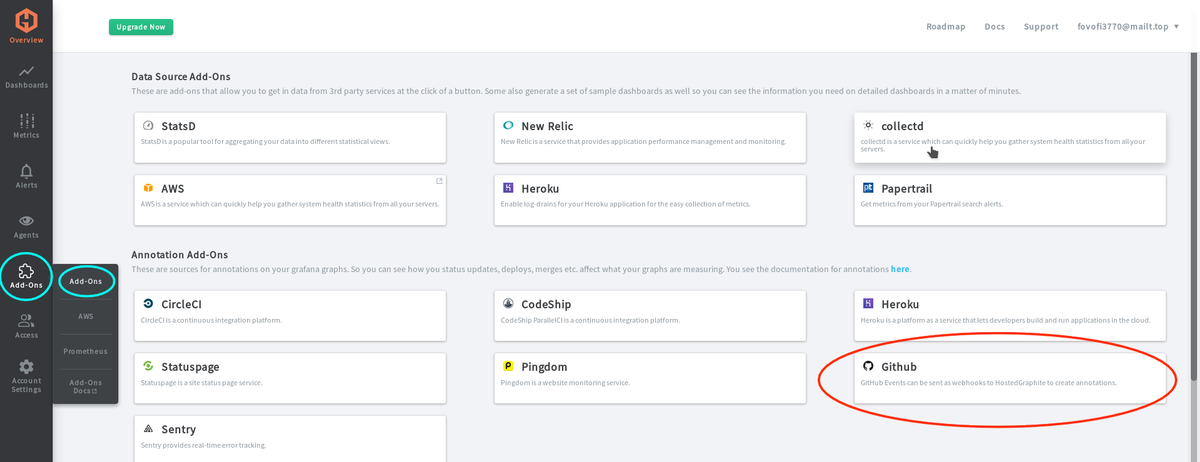Open Add-Ons Docs flyout entry
Screen dimensions: 1200x462
[x=85, y=386]
